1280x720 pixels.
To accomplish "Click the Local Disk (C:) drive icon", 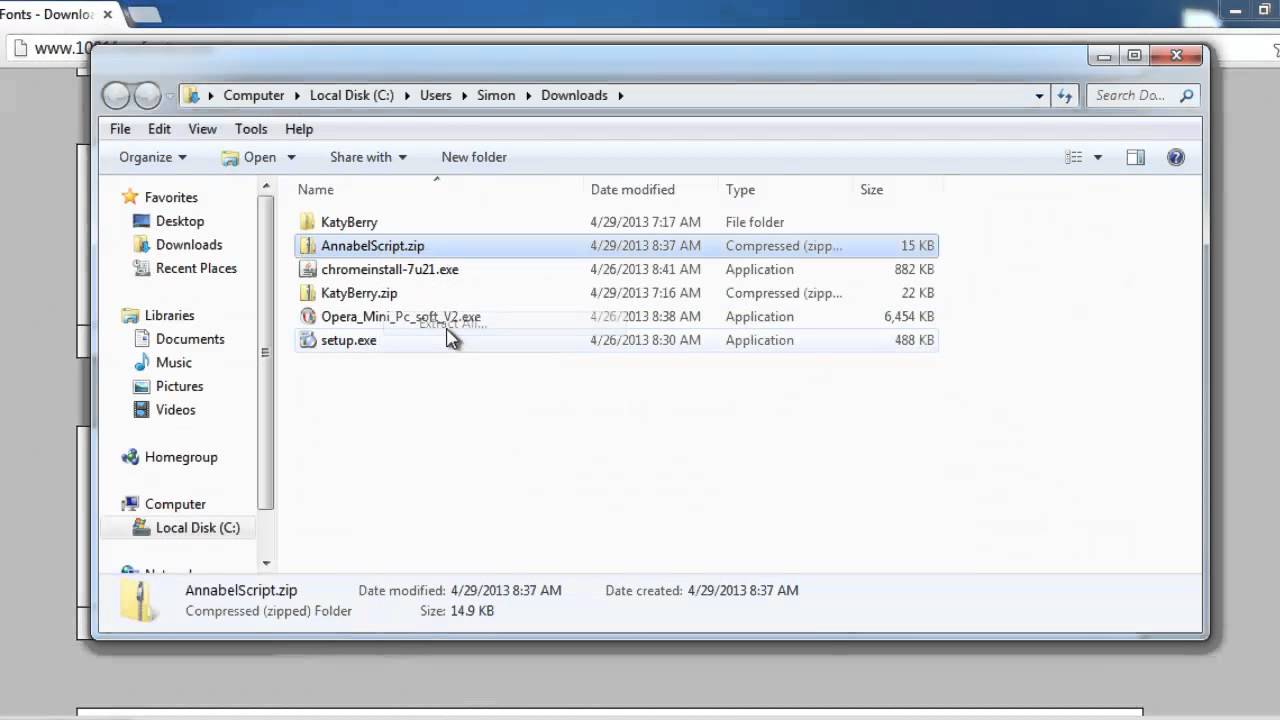I will coord(141,528).
